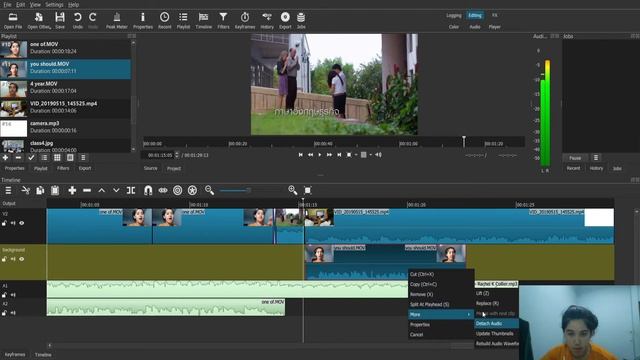
Task: Click the timeline Append plus icon
Action: pyautogui.click(x=72, y=190)
